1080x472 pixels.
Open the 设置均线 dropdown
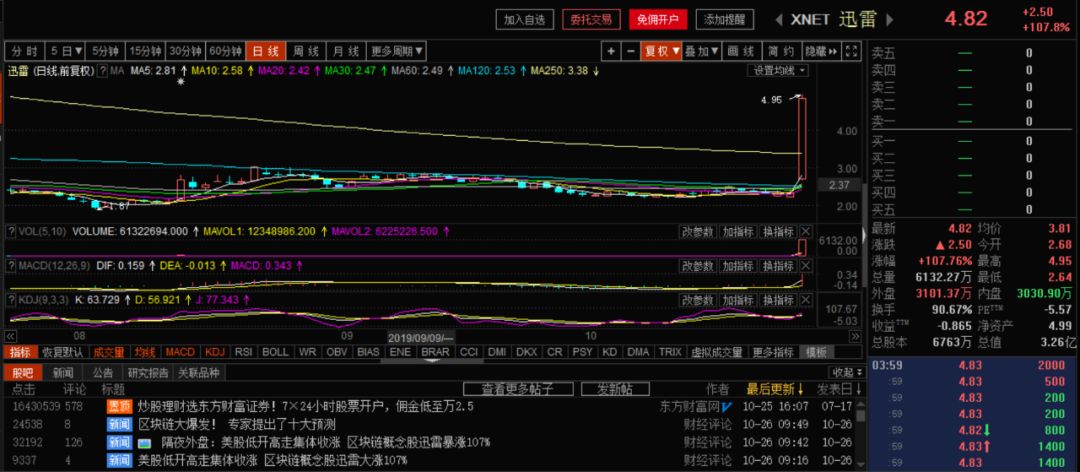pos(778,70)
